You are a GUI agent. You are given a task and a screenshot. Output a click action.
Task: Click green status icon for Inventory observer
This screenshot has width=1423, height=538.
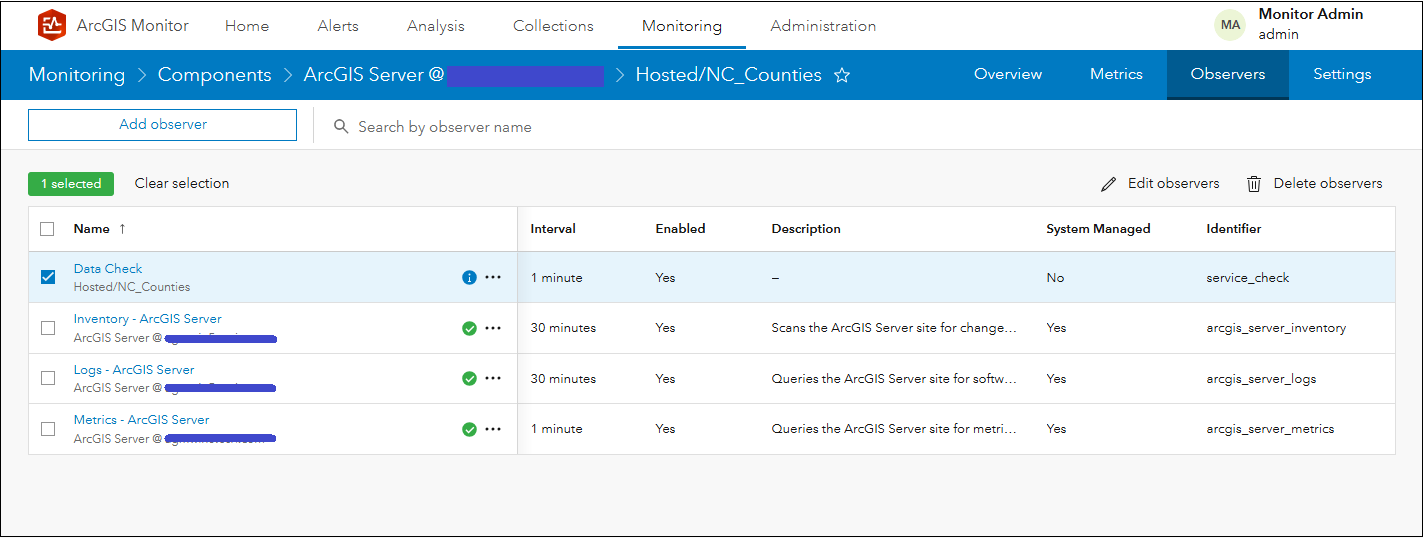469,328
